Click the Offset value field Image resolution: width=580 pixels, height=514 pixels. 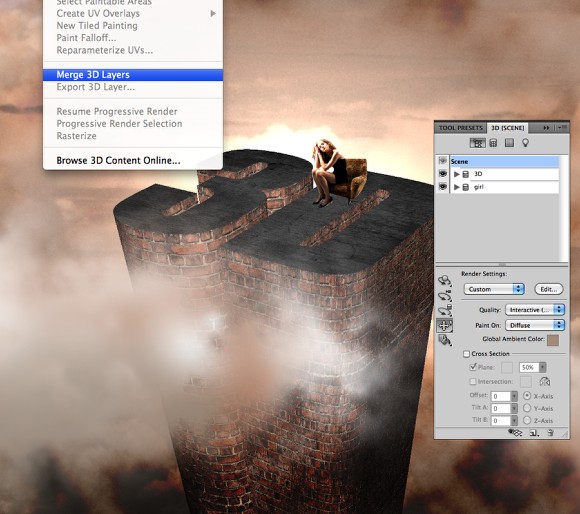click(x=500, y=396)
